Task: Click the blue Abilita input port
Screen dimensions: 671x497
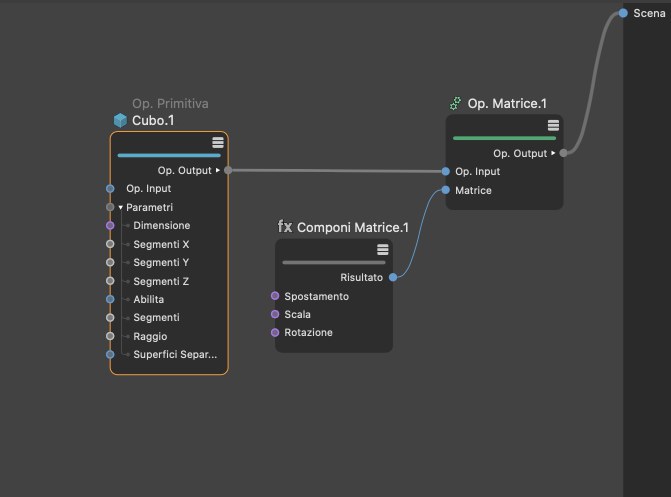Action: tap(110, 299)
